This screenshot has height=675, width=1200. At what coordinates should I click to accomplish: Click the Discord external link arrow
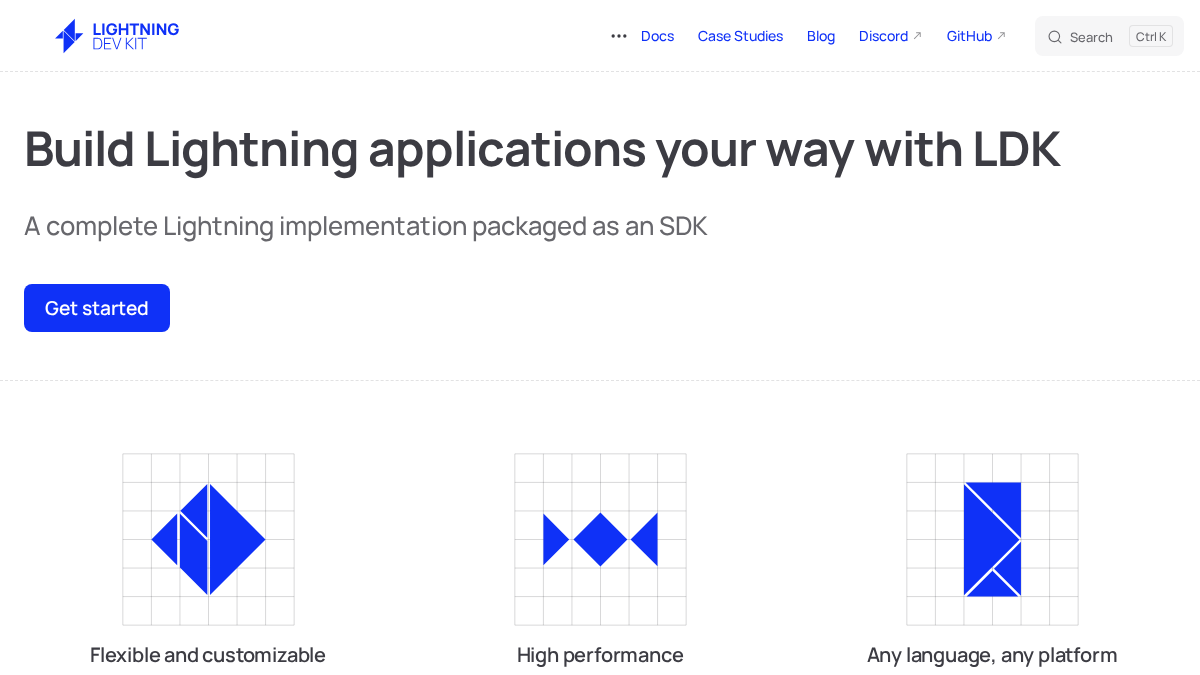click(x=917, y=36)
